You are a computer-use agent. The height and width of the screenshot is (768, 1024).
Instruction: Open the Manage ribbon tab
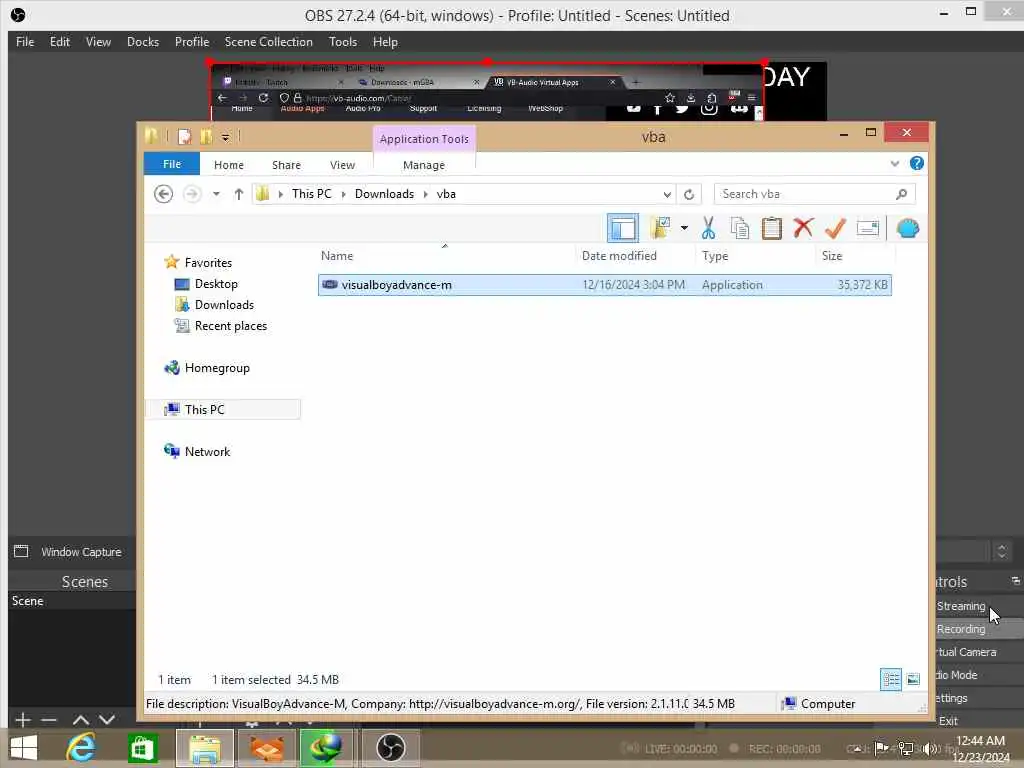click(x=424, y=165)
